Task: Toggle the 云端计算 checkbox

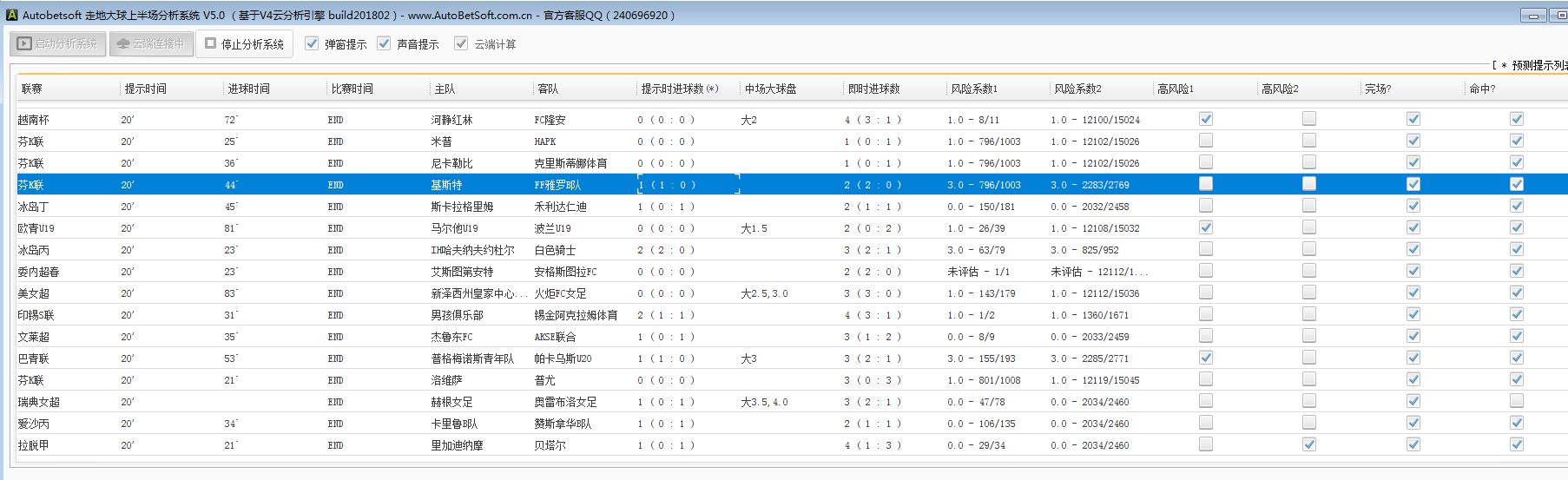Action: 461,43
